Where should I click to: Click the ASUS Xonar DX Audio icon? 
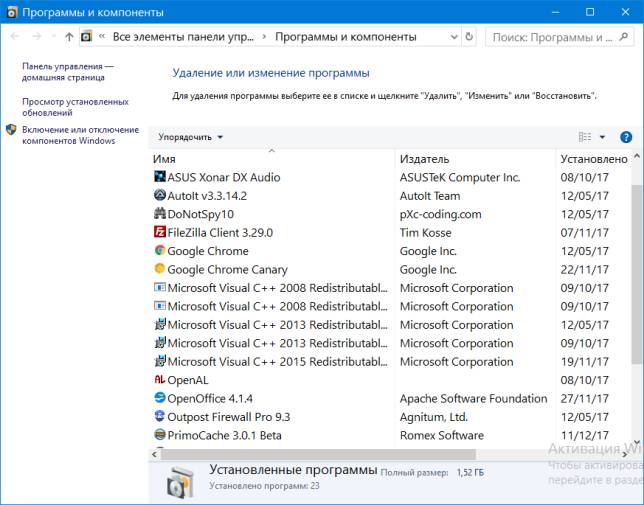point(159,177)
